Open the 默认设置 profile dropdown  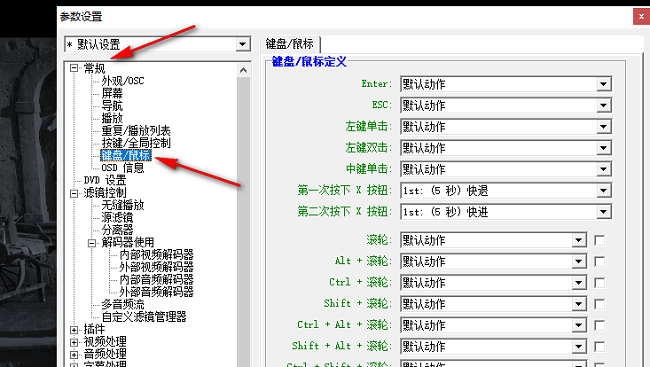pos(243,44)
